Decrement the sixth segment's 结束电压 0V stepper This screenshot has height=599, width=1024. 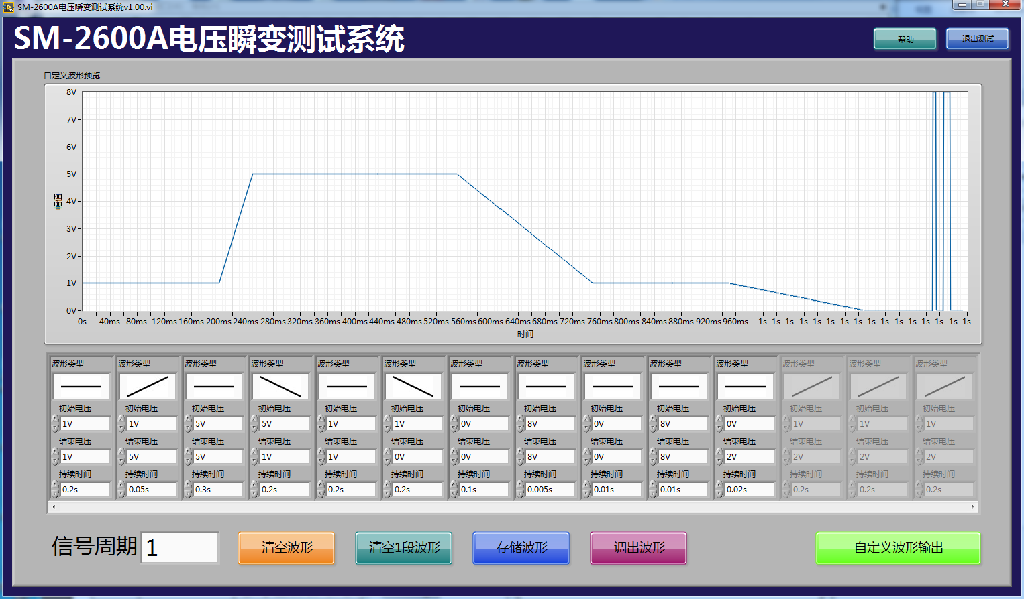point(388,461)
